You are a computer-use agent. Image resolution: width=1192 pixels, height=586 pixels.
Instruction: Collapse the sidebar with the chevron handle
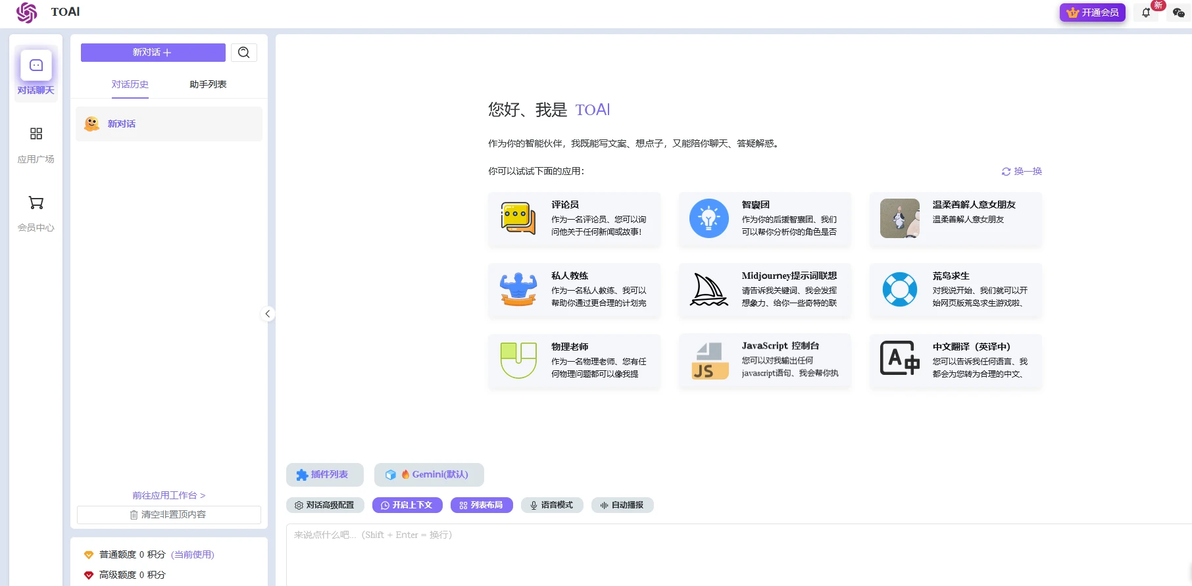tap(267, 313)
